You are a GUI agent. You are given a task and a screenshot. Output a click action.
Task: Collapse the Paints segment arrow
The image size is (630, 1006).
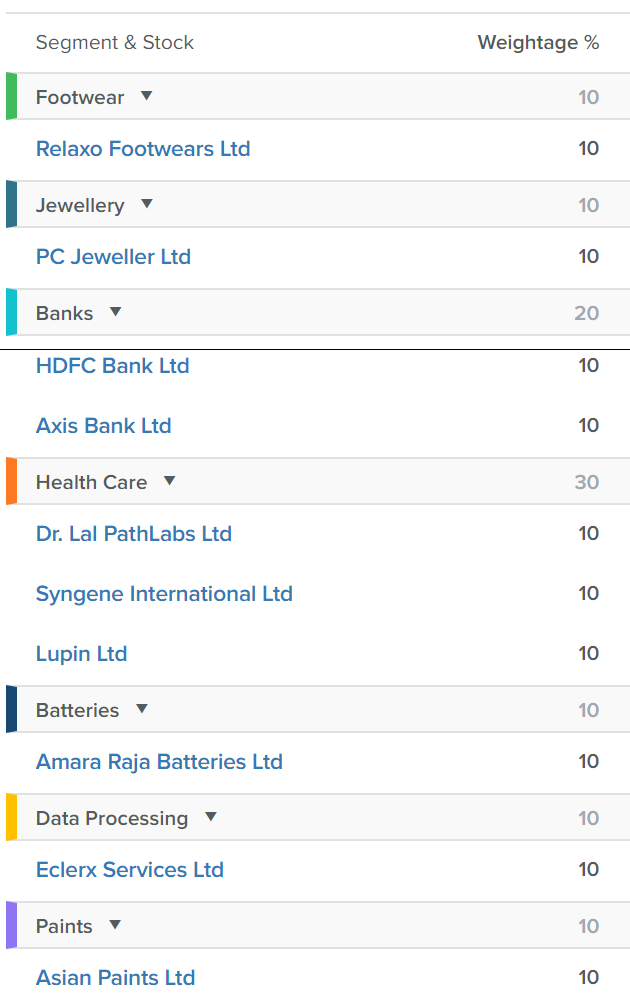115,925
